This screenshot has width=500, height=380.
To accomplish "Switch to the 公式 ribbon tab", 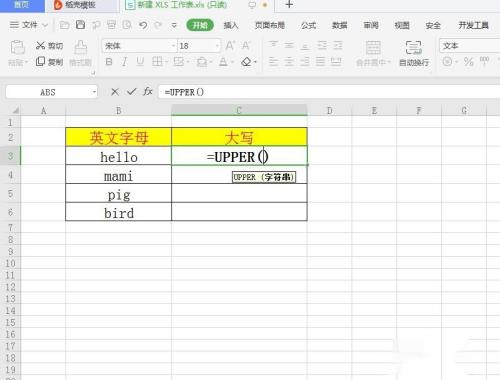I will coord(308,25).
